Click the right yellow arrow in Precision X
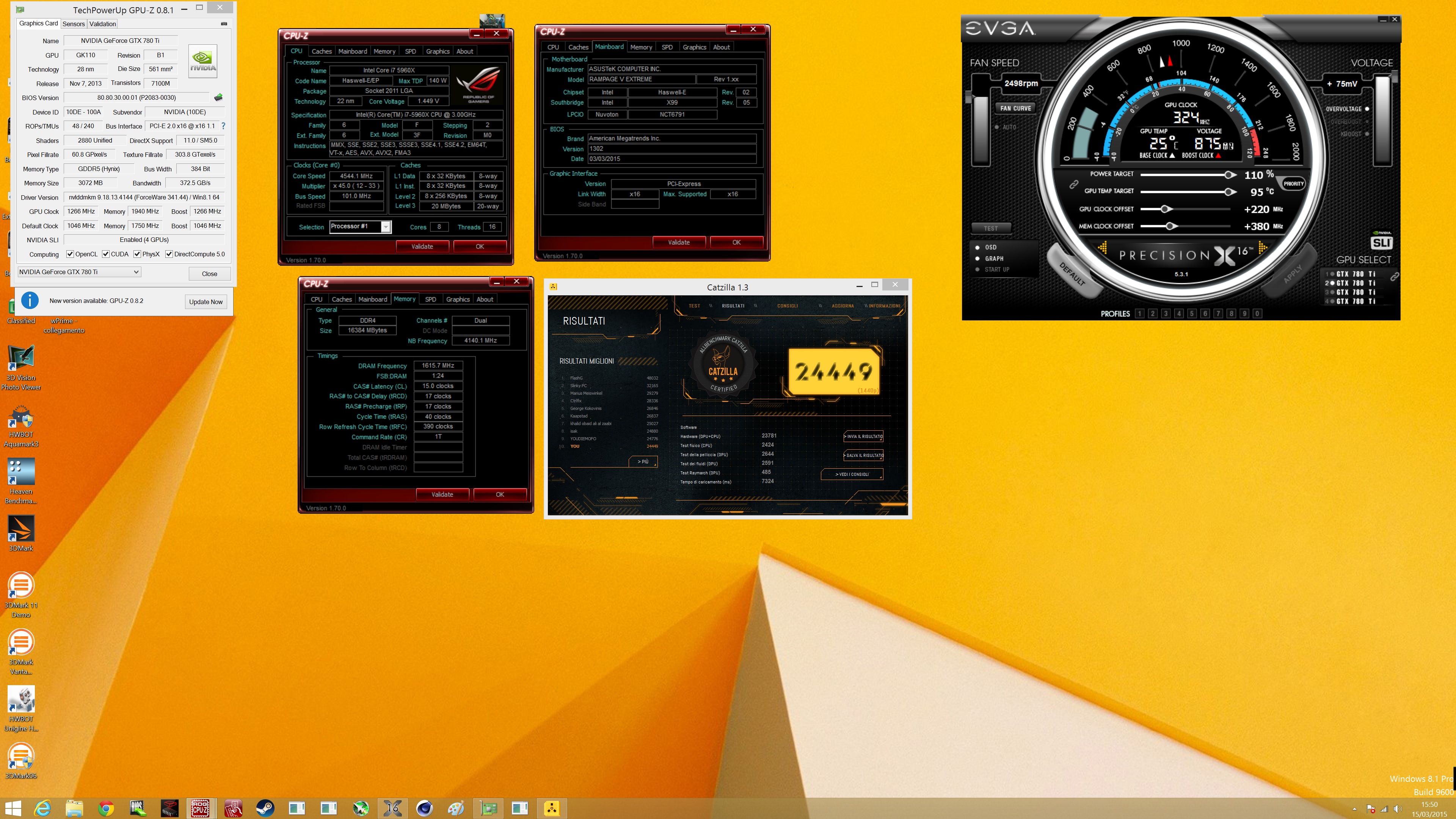Viewport: 1456px width, 819px height. pos(1263,248)
